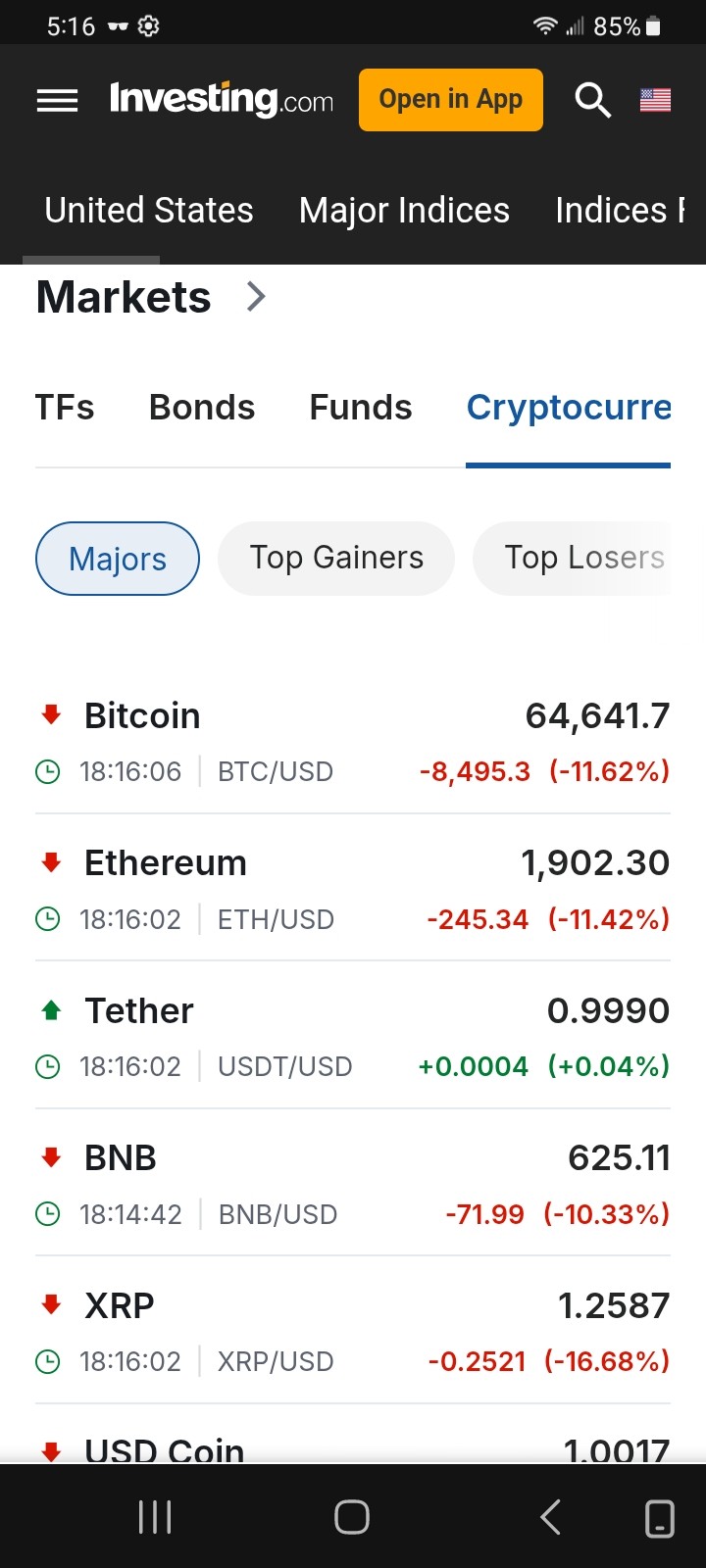The height and width of the screenshot is (1568, 706).
Task: Open Android recent apps button
Action: point(155,1517)
